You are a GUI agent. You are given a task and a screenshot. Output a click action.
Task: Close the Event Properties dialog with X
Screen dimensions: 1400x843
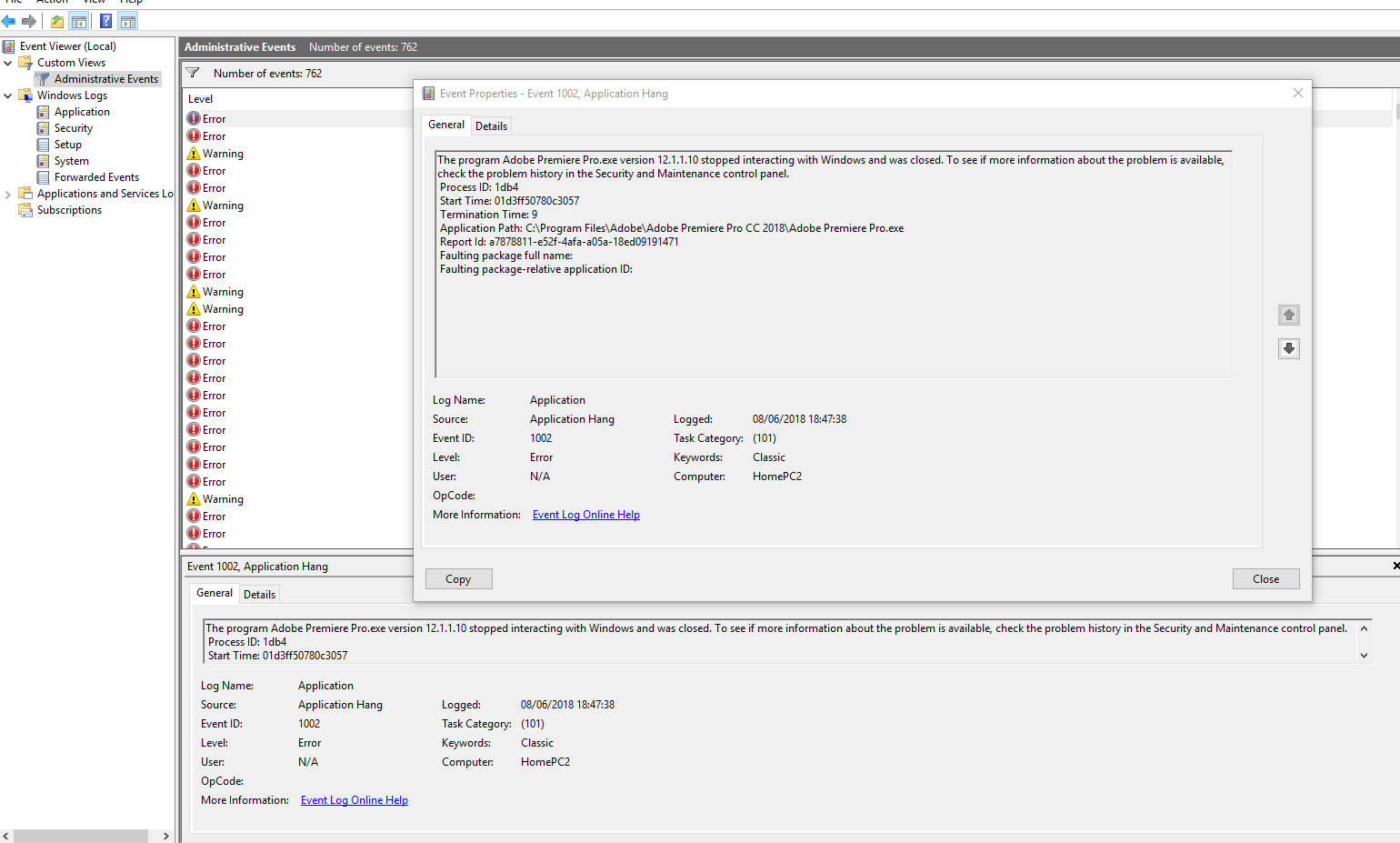point(1298,93)
